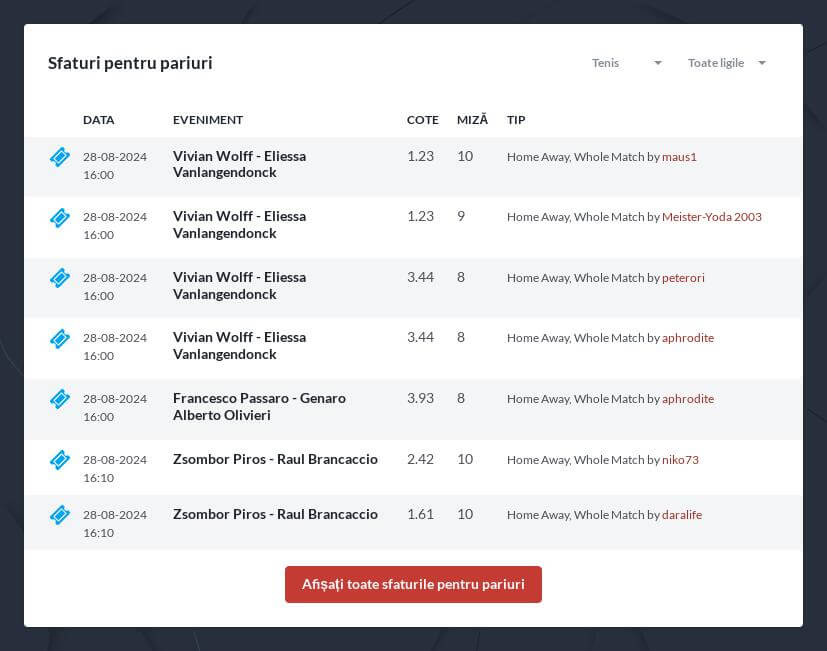The image size is (827, 651).
Task: Click ticket icon in the daralife row
Action: (x=60, y=515)
